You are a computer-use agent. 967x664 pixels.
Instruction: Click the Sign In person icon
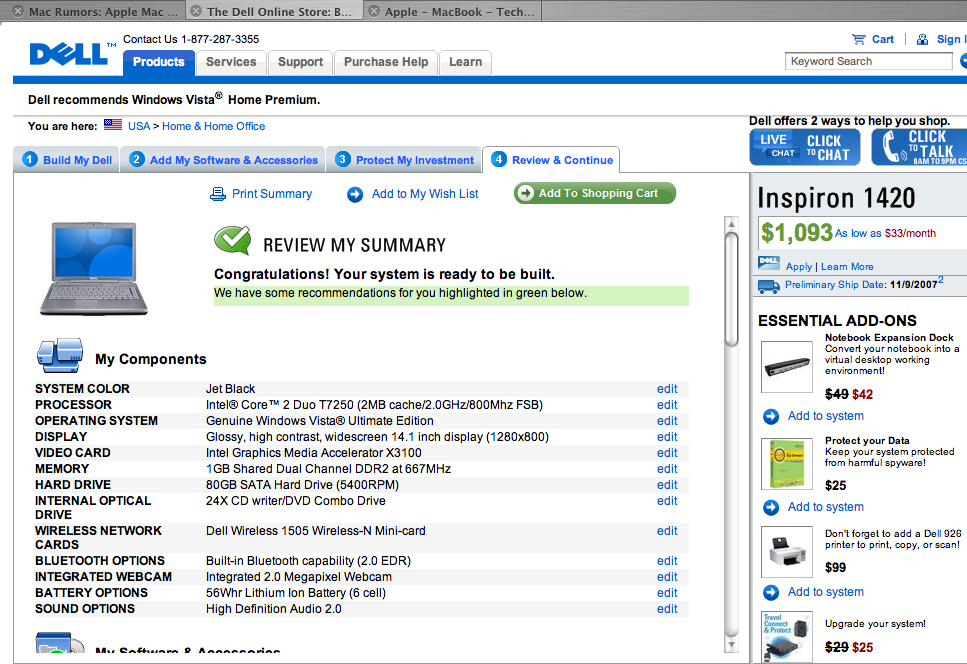923,39
